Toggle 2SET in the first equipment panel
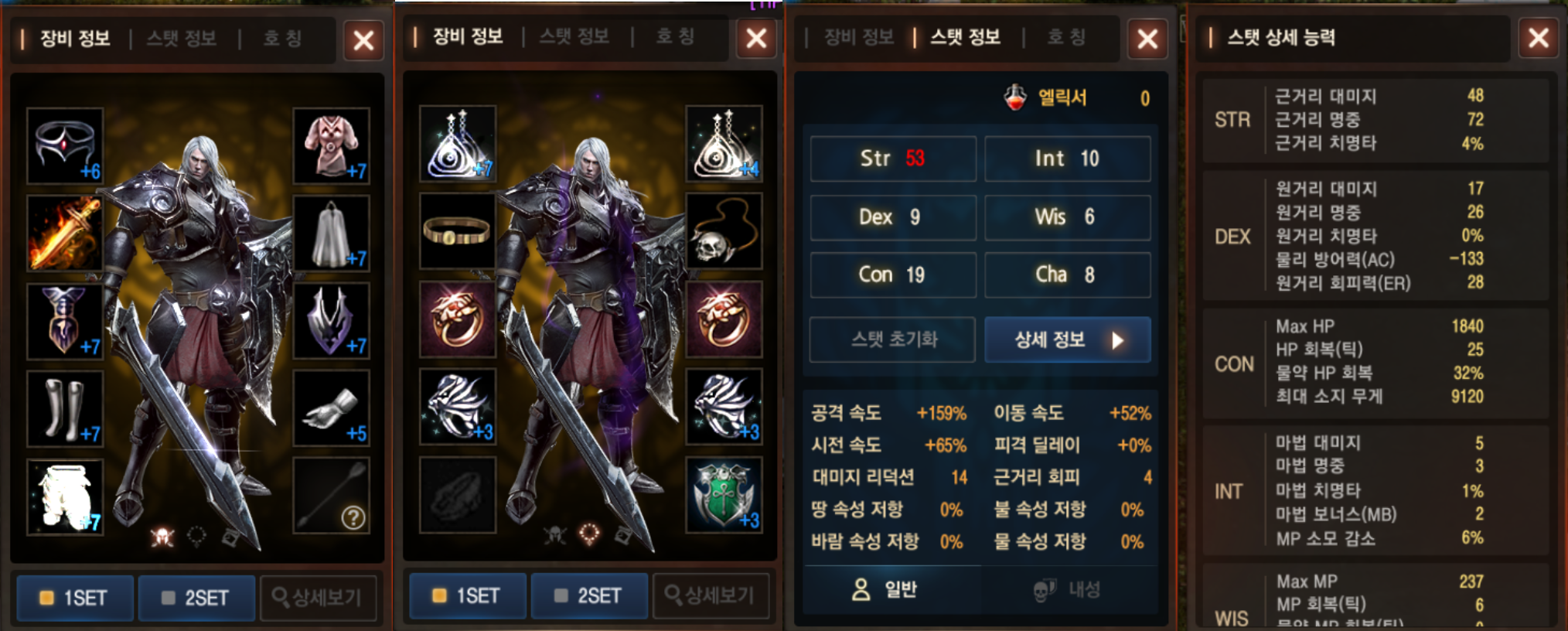 point(196,598)
